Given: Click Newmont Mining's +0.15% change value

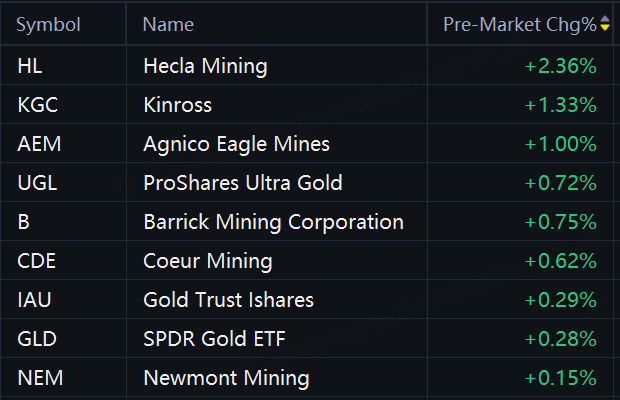Looking at the screenshot, I should (560, 378).
